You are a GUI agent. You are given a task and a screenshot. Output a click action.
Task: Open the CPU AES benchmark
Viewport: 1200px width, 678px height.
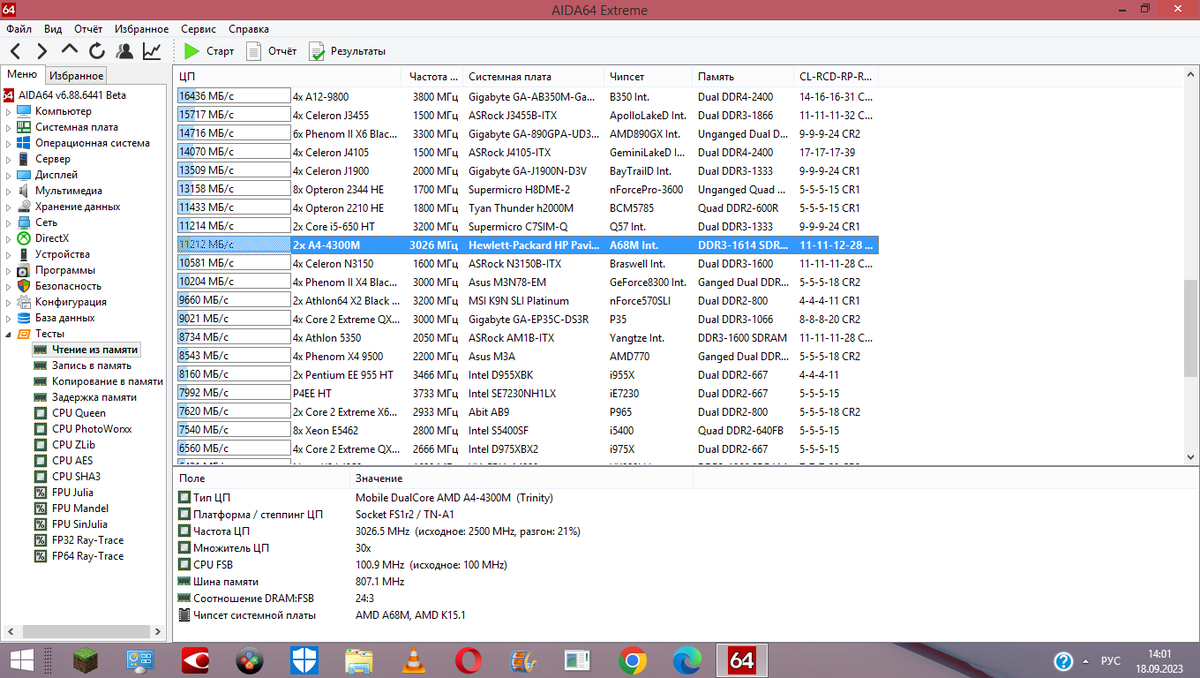(x=72, y=461)
